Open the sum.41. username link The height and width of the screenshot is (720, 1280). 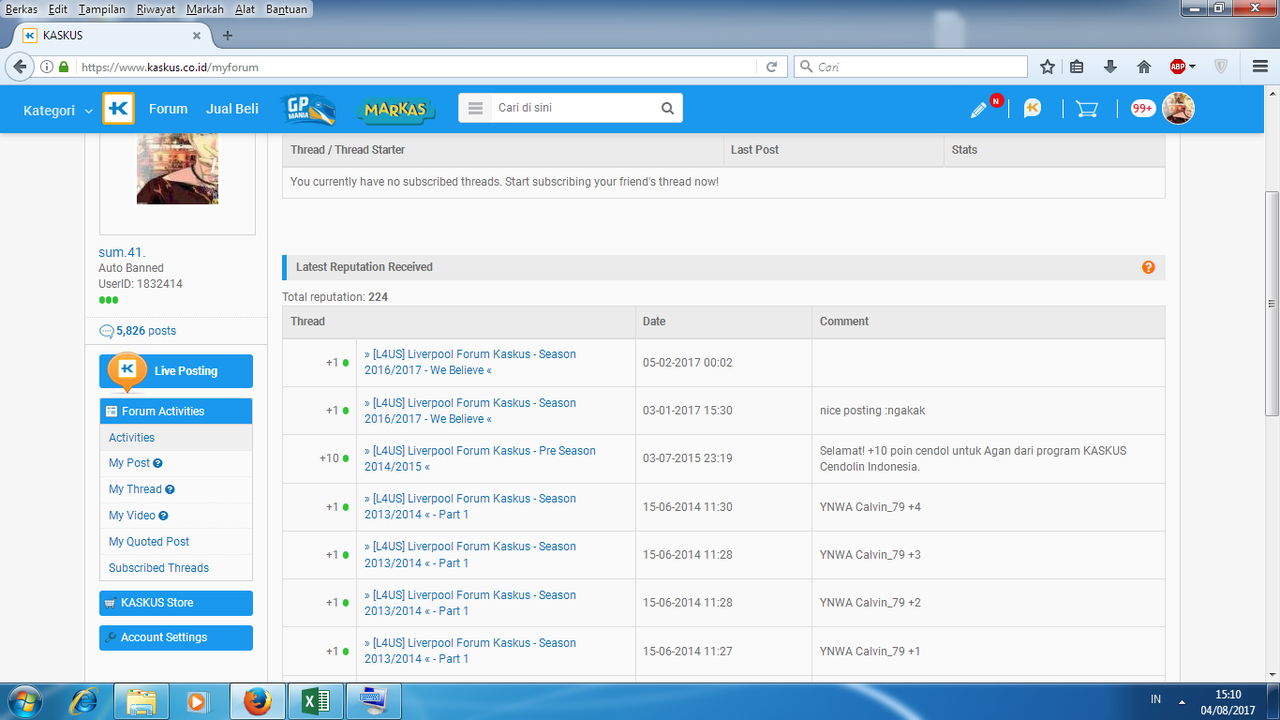(122, 252)
